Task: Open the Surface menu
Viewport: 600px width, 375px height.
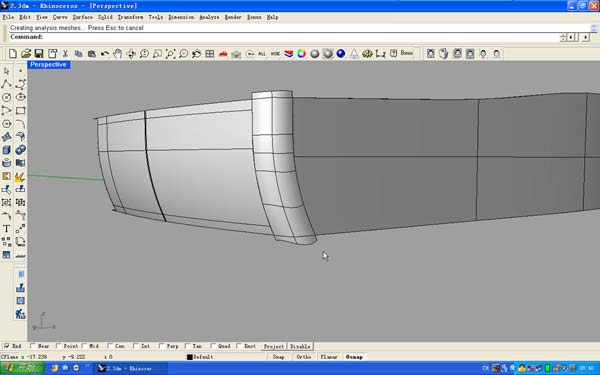Action: pyautogui.click(x=82, y=17)
